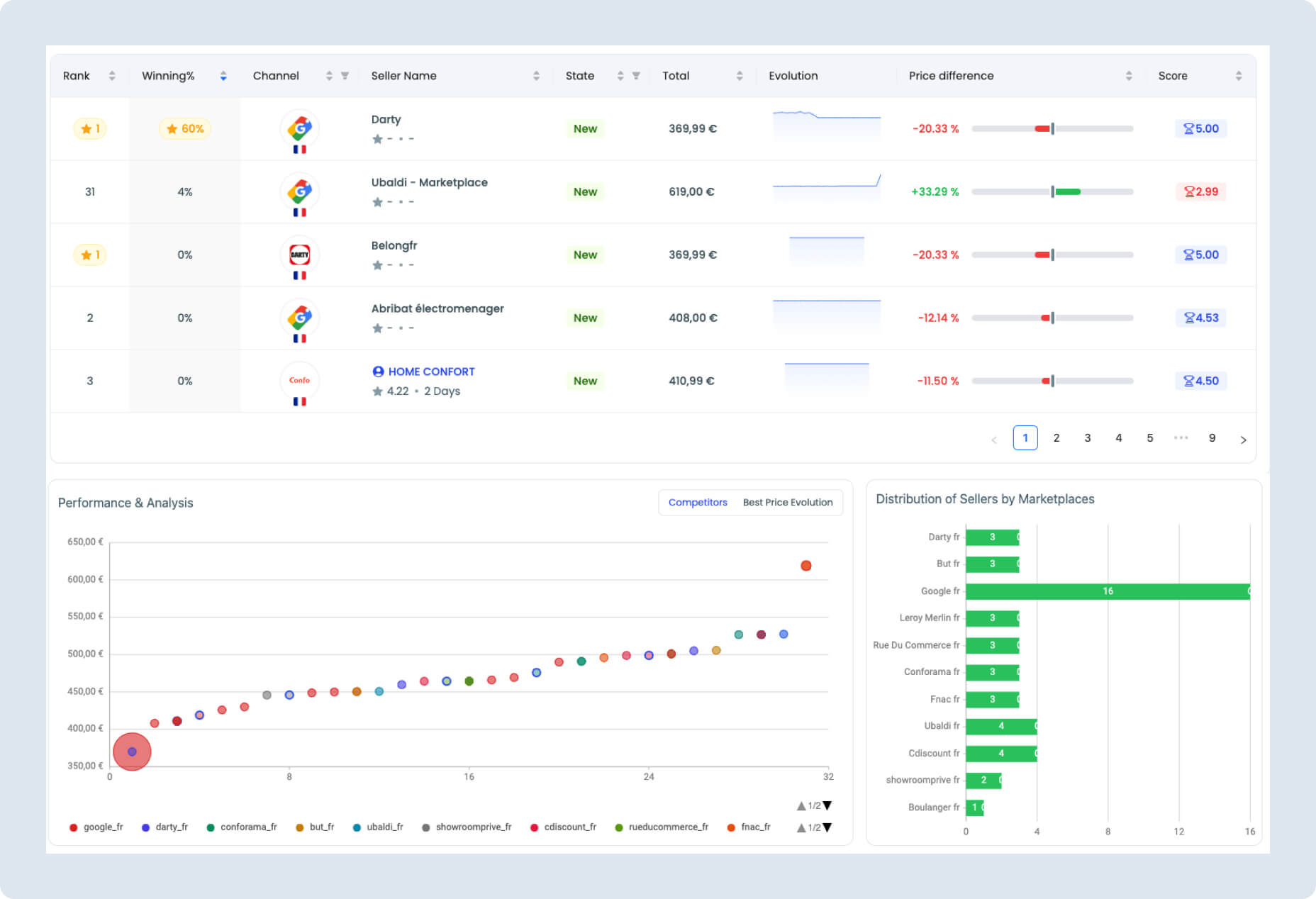Click the New state tag for Darty

585,129
